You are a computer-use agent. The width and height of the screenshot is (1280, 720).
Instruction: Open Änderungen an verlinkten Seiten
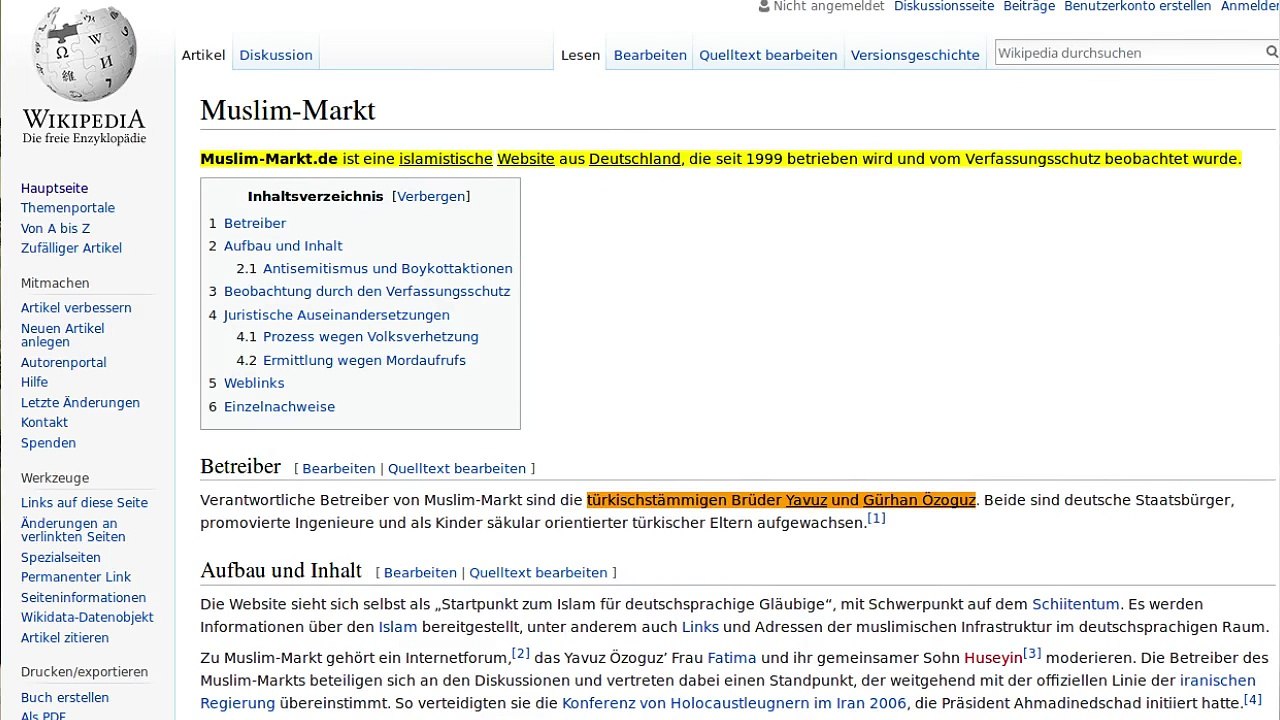click(73, 530)
